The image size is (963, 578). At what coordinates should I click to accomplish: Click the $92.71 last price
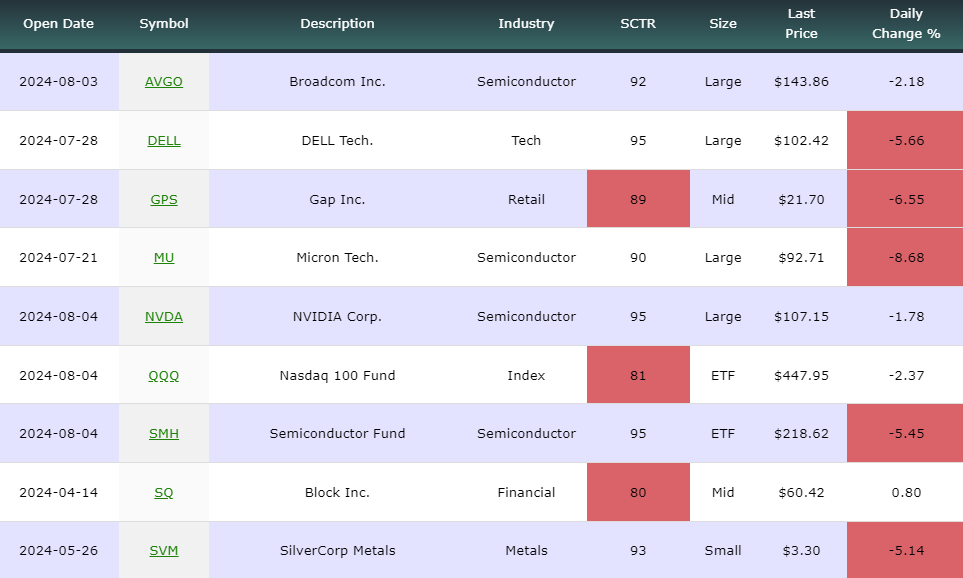(x=801, y=258)
